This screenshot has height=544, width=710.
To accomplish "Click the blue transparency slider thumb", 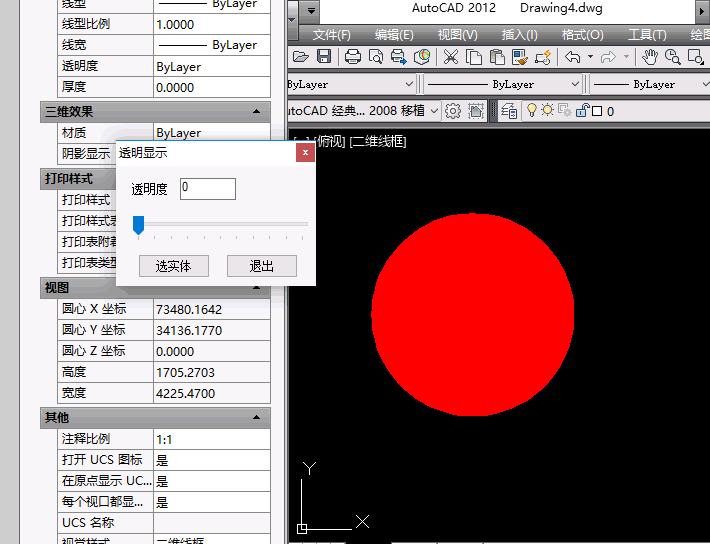I will tap(139, 225).
